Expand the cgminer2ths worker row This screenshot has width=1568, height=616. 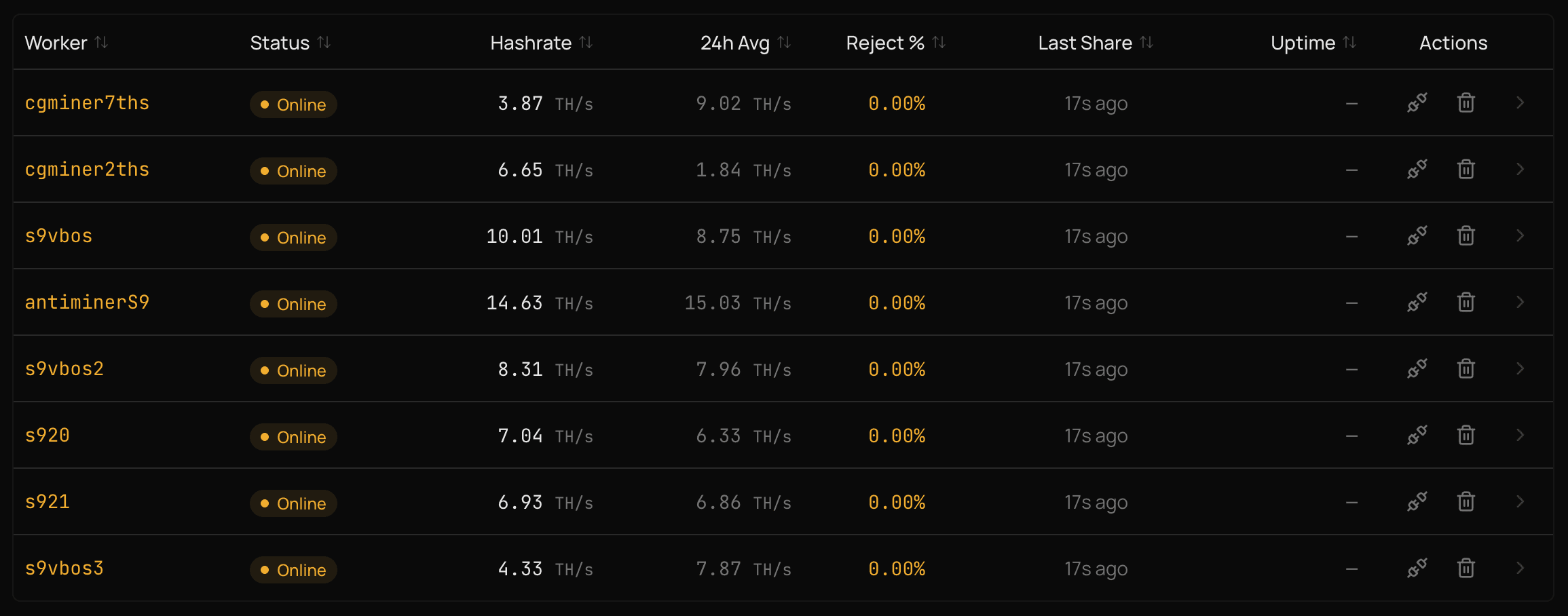(1519, 170)
